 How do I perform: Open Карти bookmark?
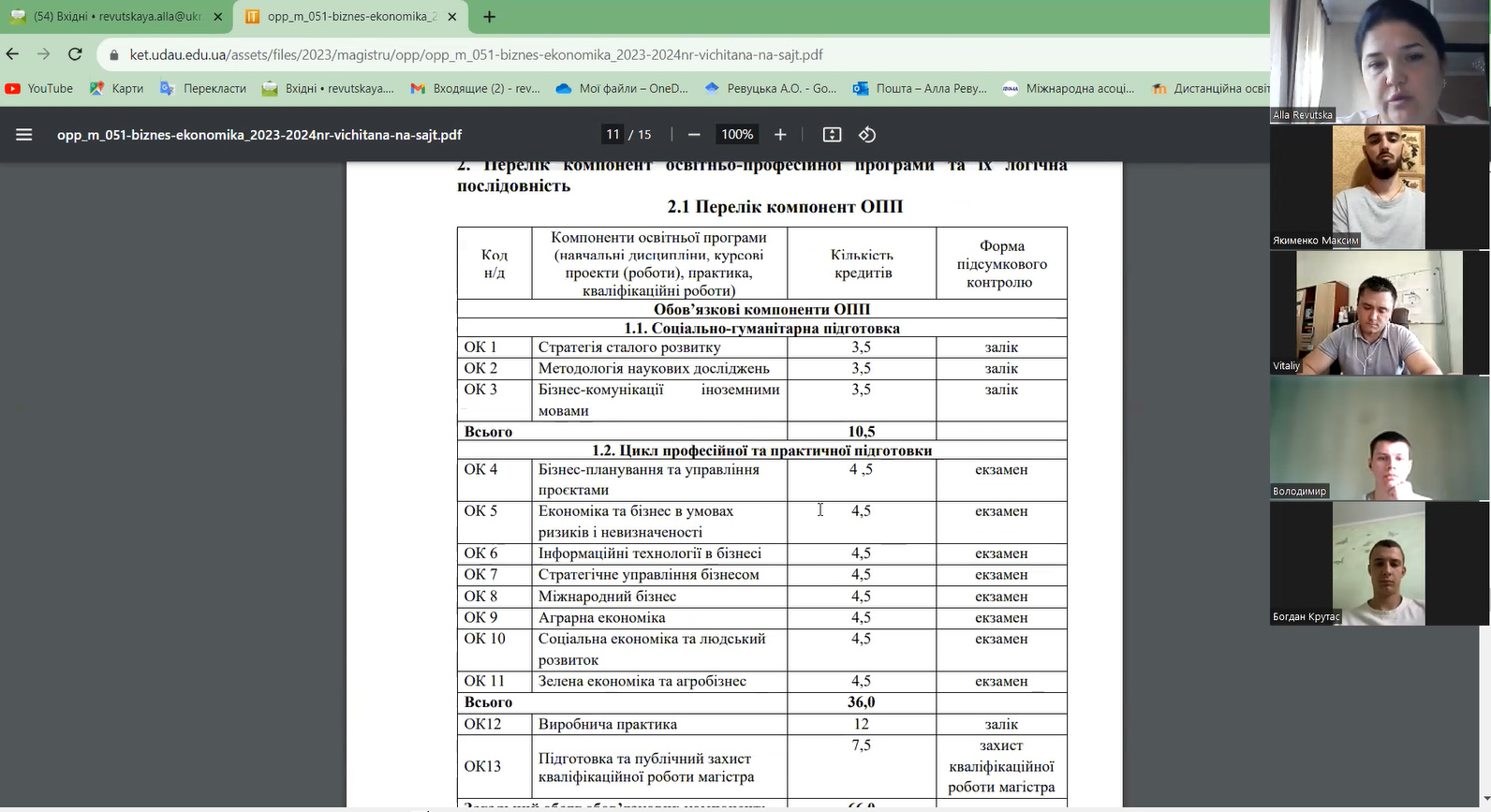click(x=116, y=88)
